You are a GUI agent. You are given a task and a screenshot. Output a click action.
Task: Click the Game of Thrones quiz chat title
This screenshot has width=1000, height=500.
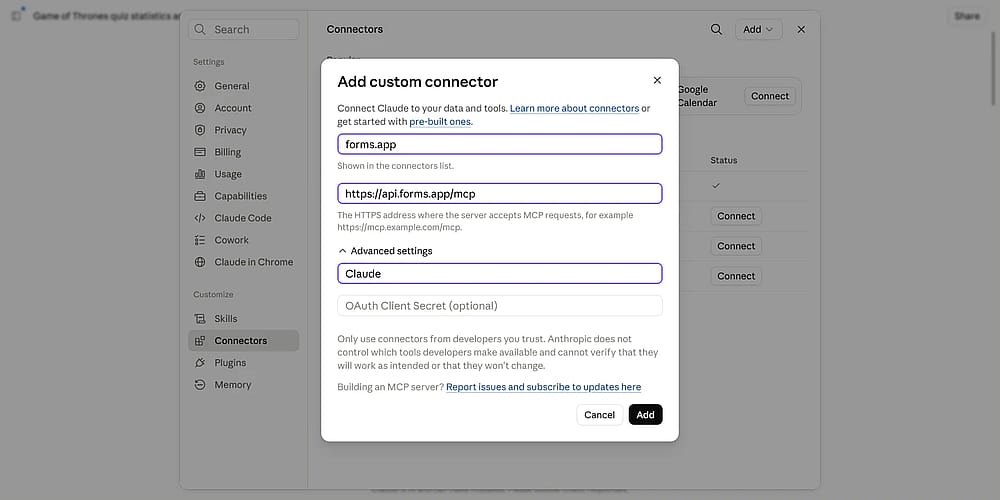[x=107, y=16]
